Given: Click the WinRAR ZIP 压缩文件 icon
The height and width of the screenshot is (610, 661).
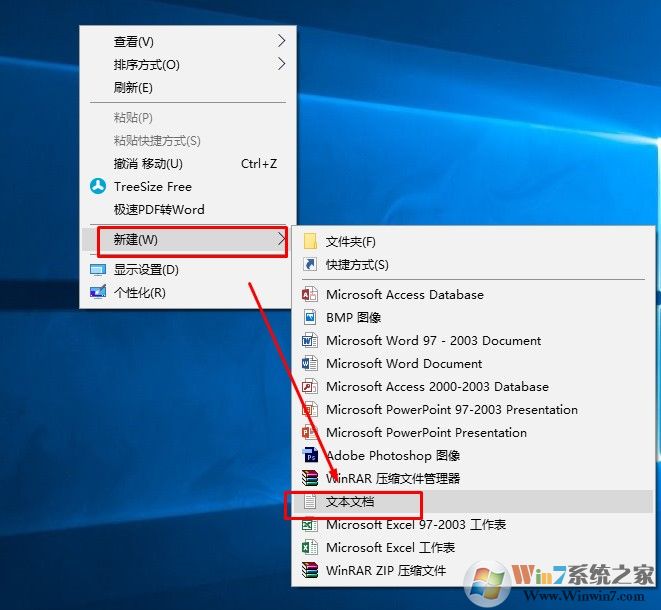Looking at the screenshot, I should (x=310, y=570).
